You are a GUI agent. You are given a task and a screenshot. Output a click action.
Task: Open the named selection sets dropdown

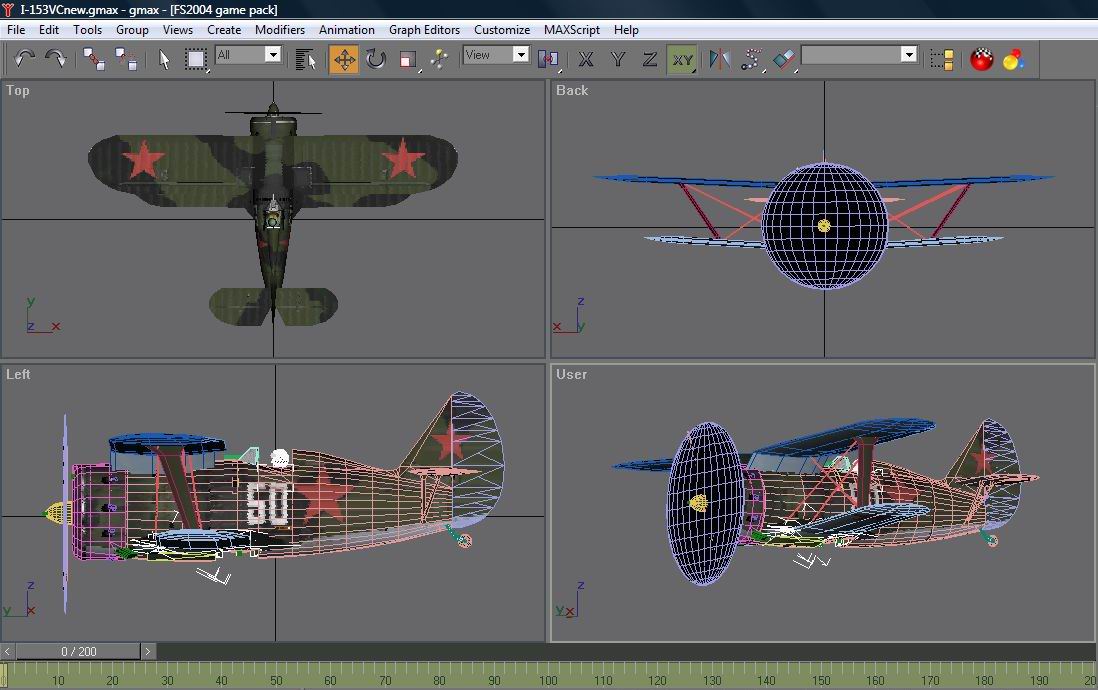[908, 55]
